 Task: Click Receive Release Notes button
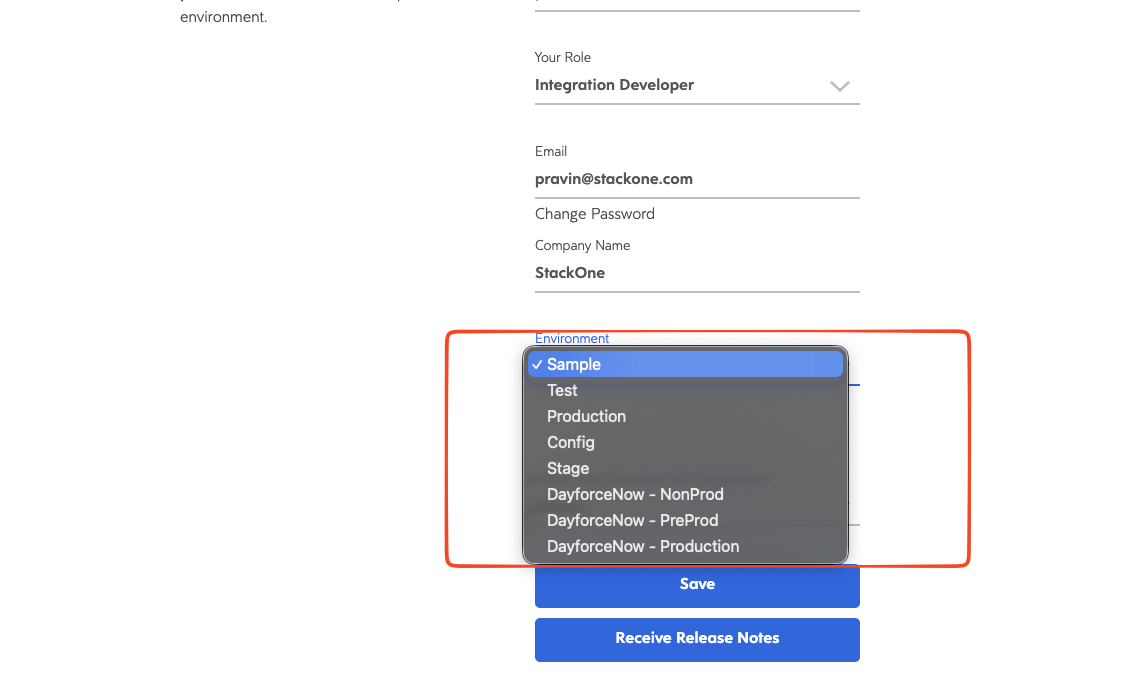(x=697, y=639)
